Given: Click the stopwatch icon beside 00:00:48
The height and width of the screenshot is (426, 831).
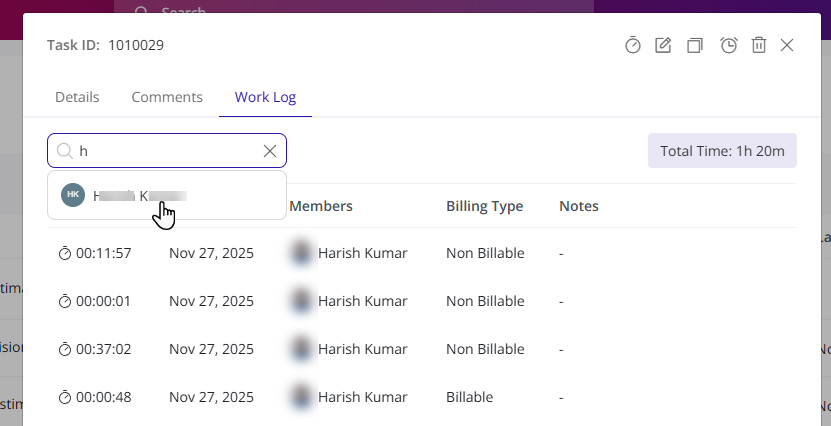Looking at the screenshot, I should click(x=65, y=398).
